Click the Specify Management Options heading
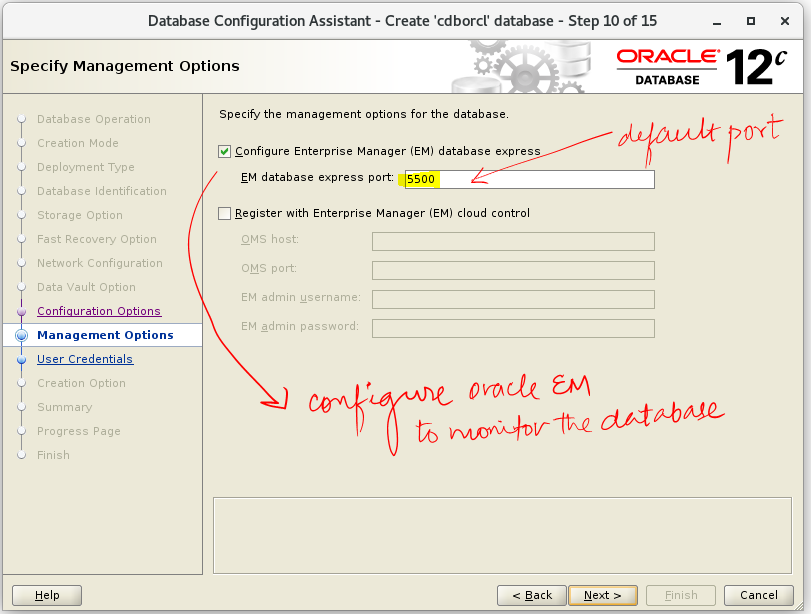Screen dimensions: 811x614 point(125,66)
